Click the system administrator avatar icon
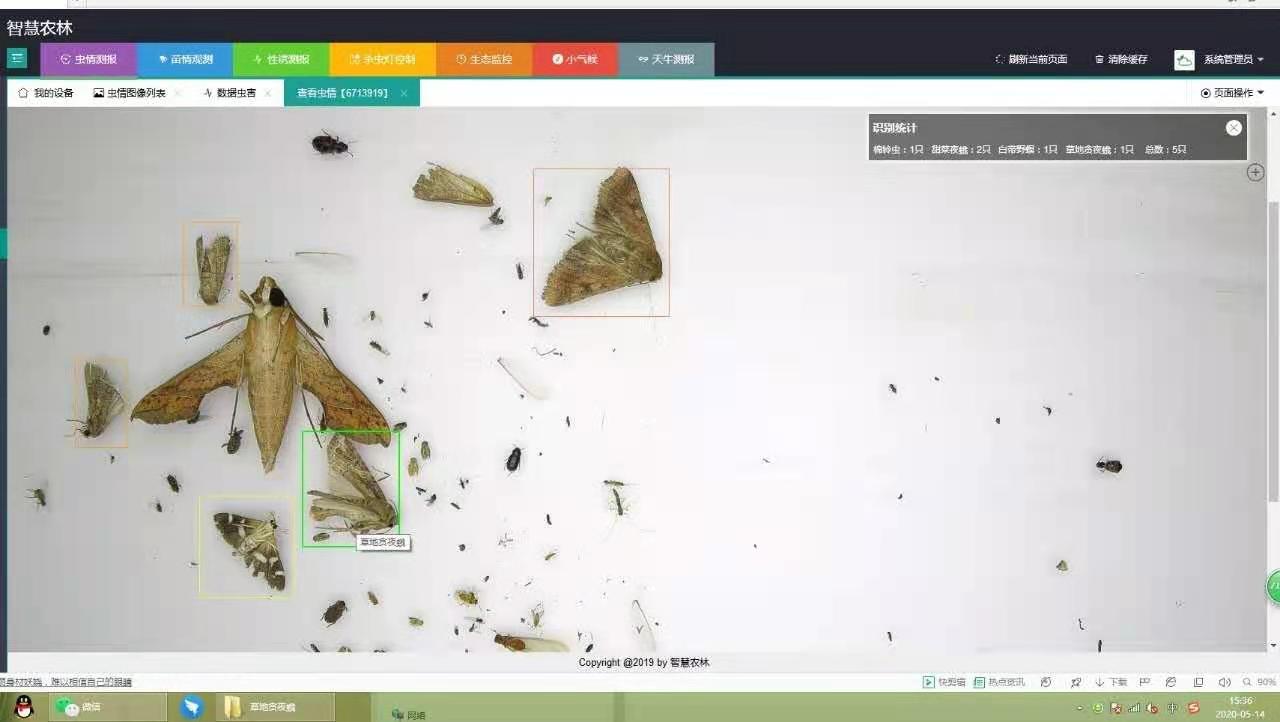1280x722 pixels. point(1185,60)
